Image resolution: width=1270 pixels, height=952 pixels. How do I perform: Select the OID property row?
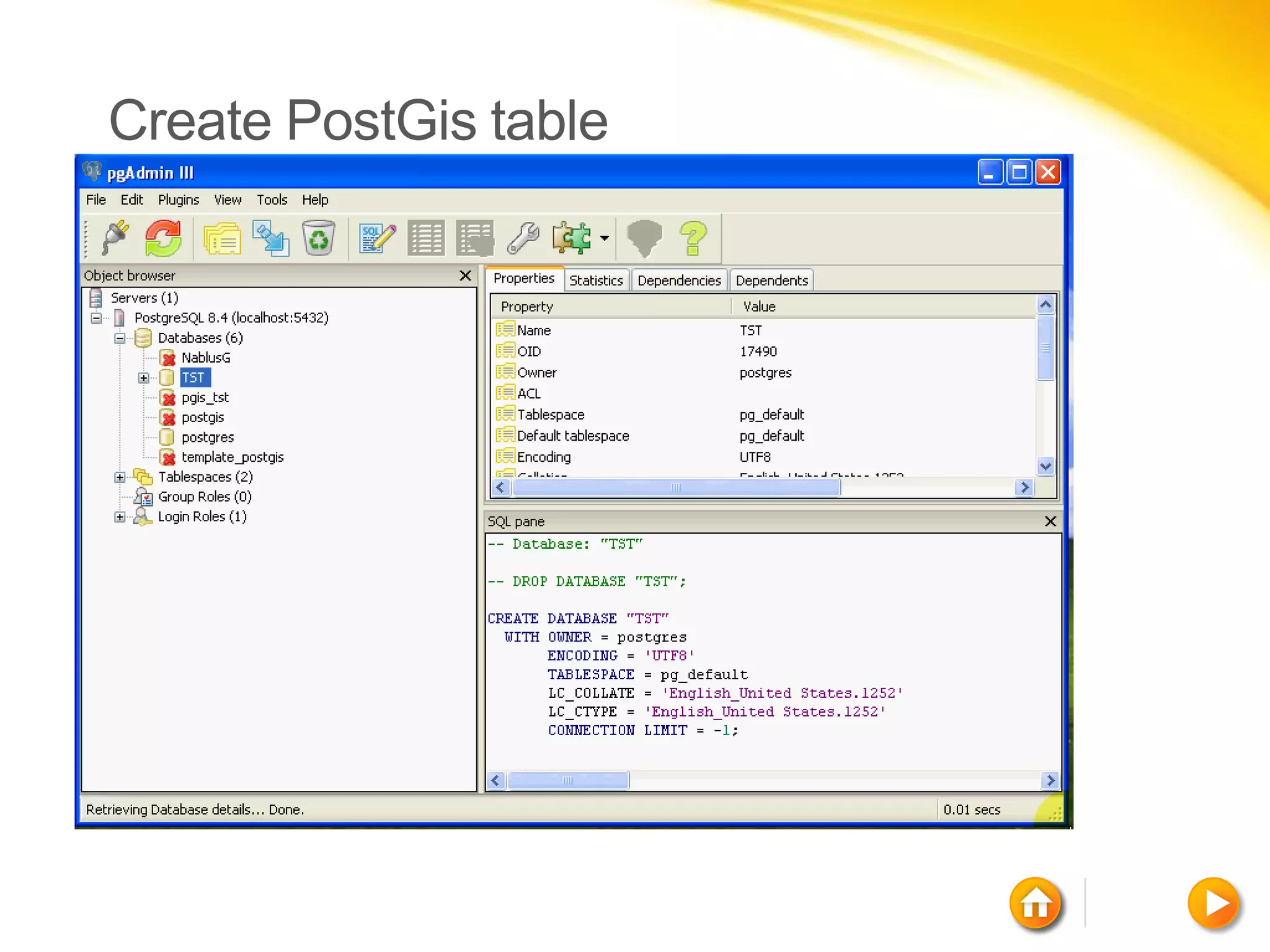pos(763,351)
